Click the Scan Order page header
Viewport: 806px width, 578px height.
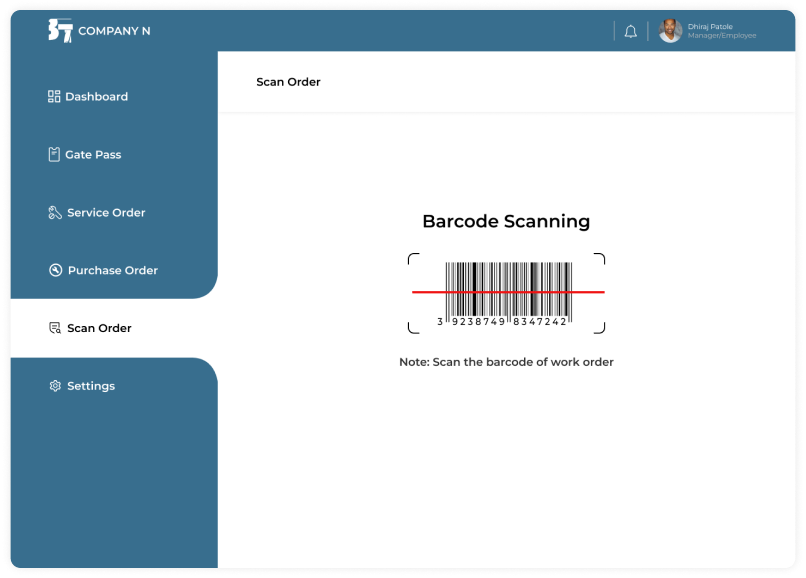(288, 81)
